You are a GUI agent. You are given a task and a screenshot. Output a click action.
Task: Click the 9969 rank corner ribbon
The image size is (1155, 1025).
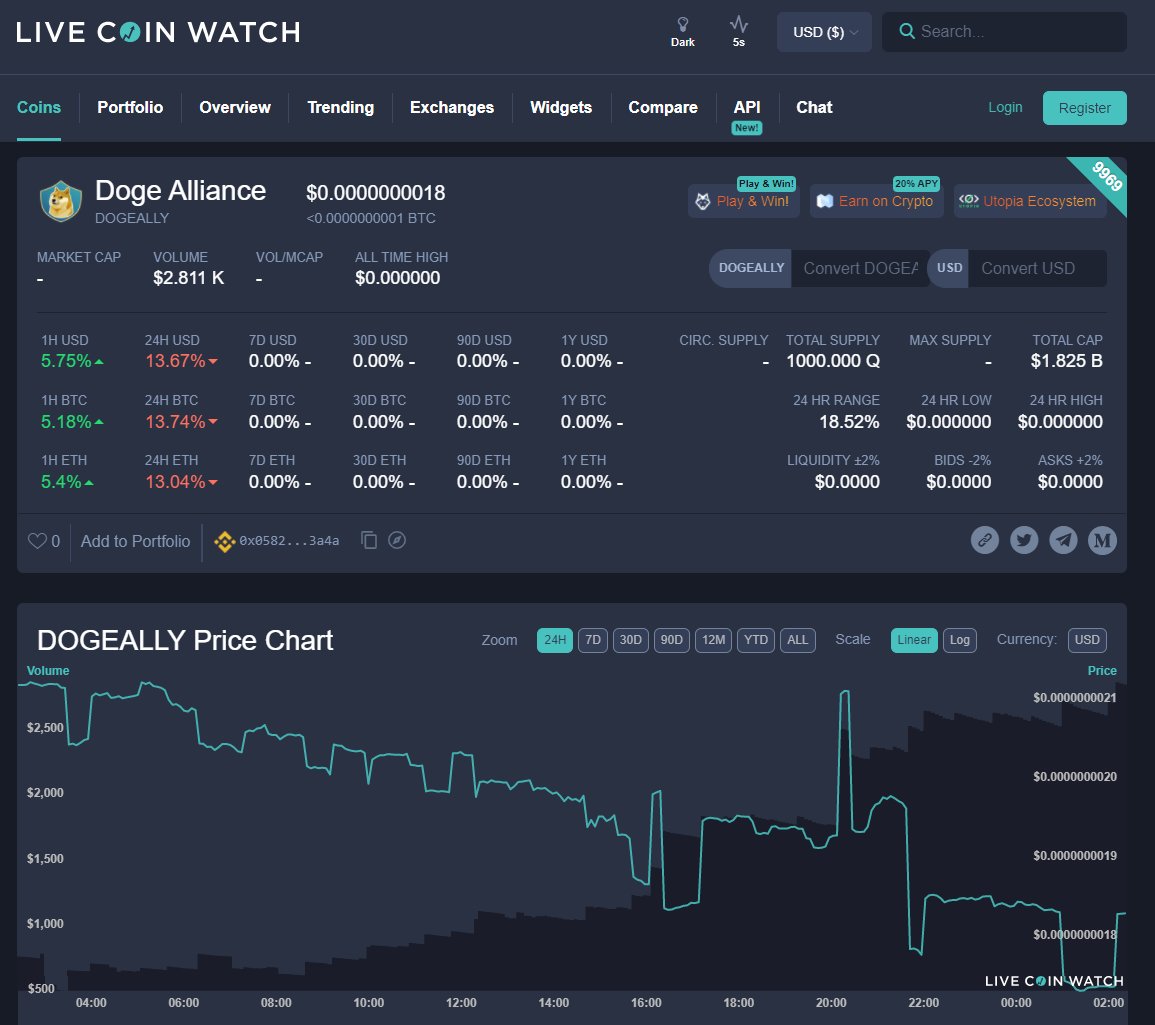click(1106, 177)
